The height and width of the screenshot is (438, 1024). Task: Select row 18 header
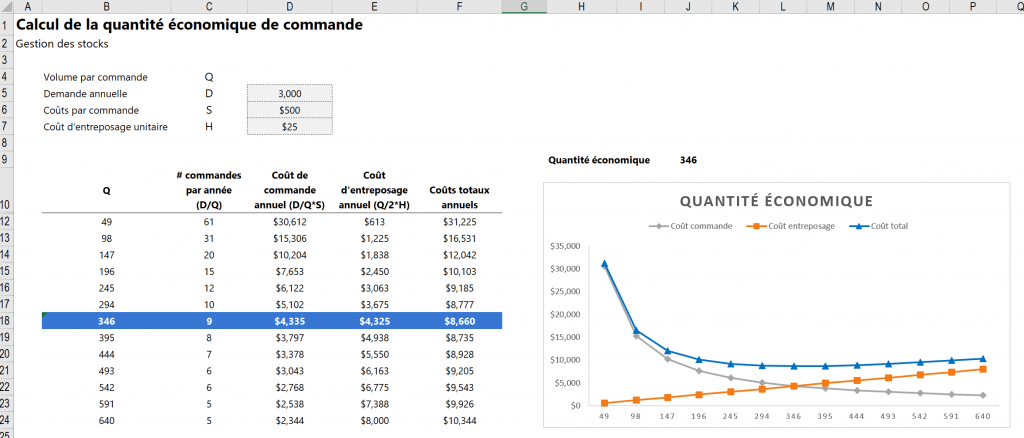pyautogui.click(x=6, y=321)
